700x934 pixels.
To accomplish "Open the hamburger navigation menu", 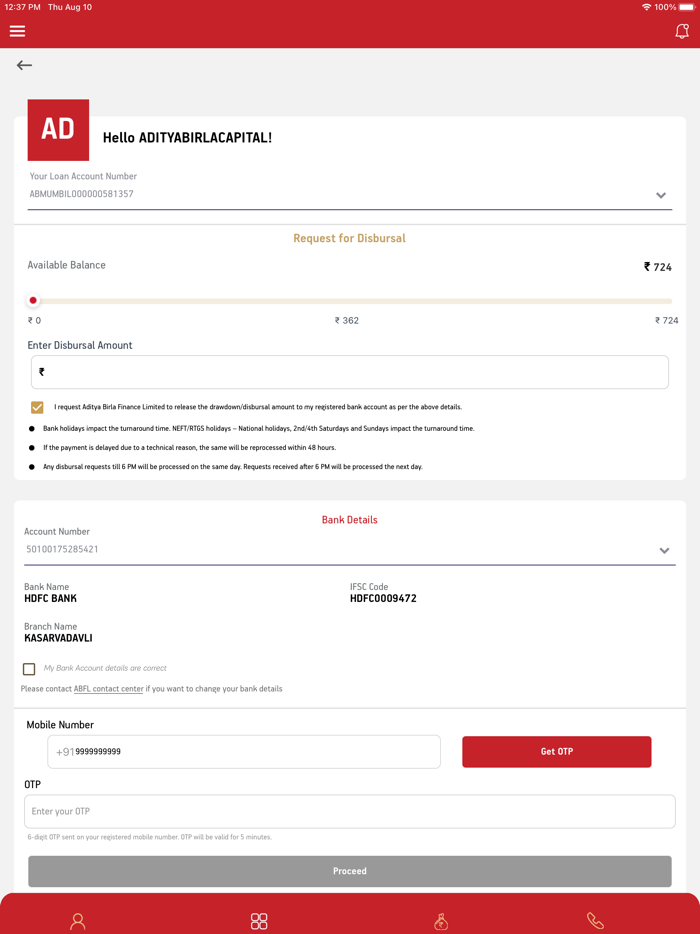I will pyautogui.click(x=17, y=30).
